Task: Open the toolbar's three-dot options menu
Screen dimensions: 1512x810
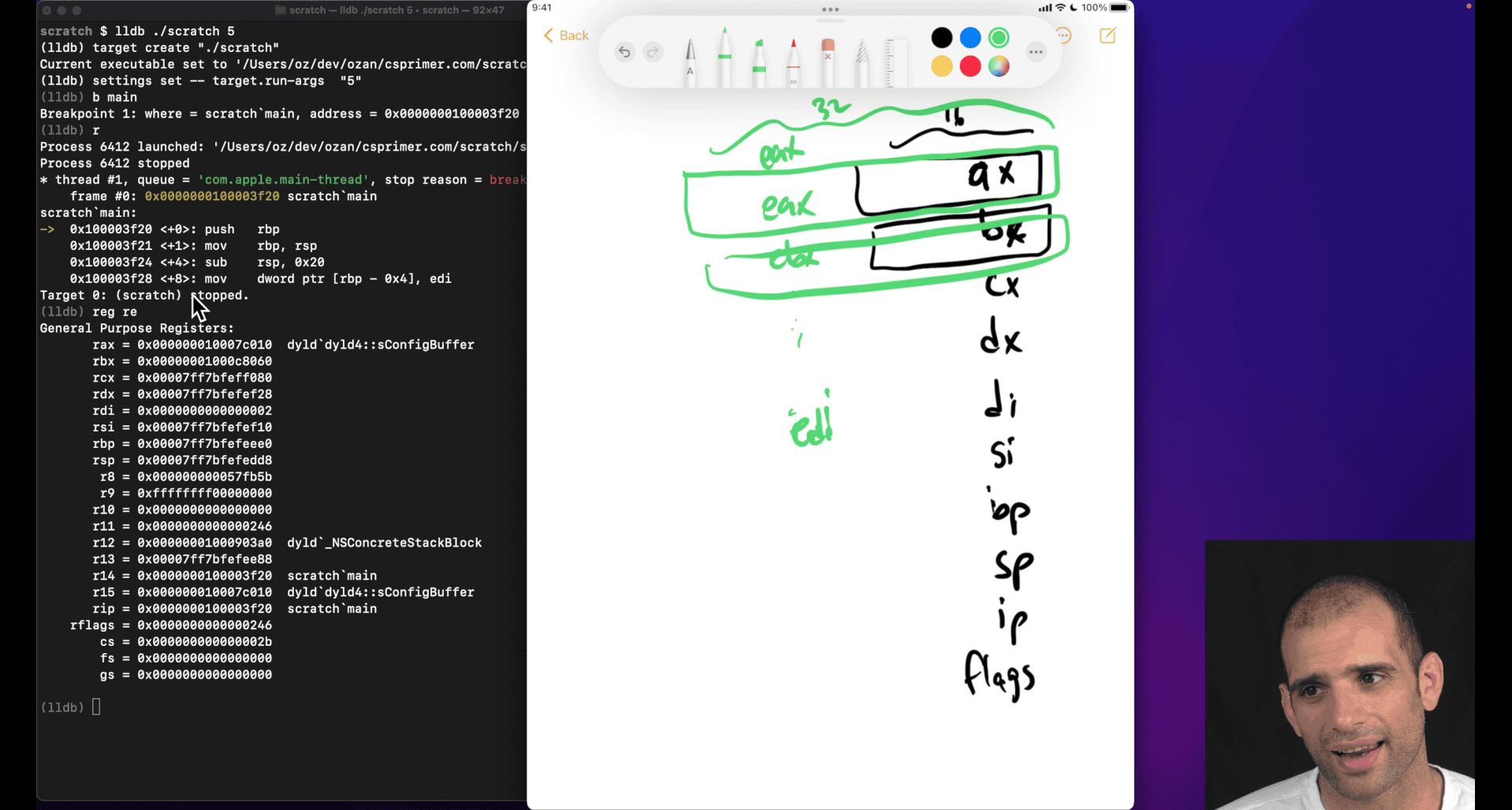Action: click(1036, 53)
